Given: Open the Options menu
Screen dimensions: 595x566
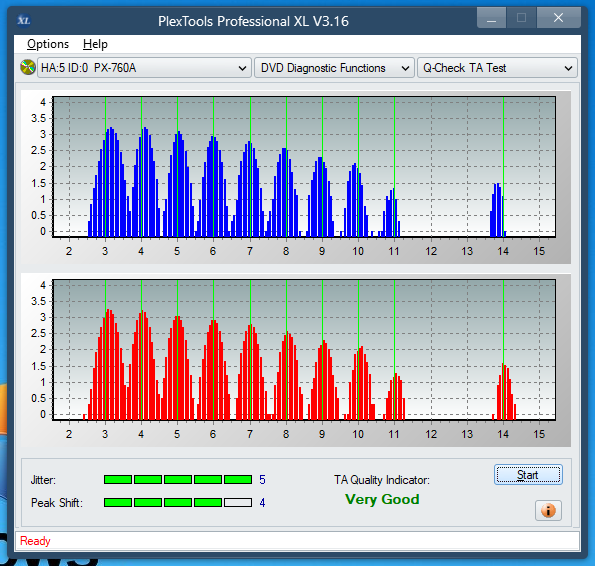Looking at the screenshot, I should (48, 44).
